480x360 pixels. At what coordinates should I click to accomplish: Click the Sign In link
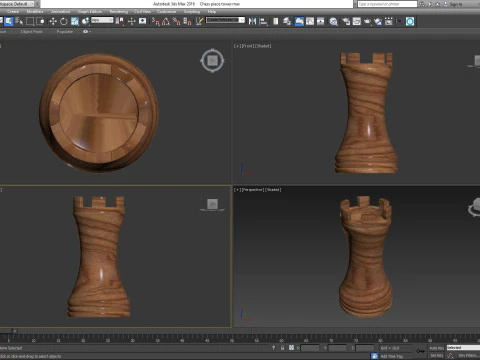tap(456, 4)
